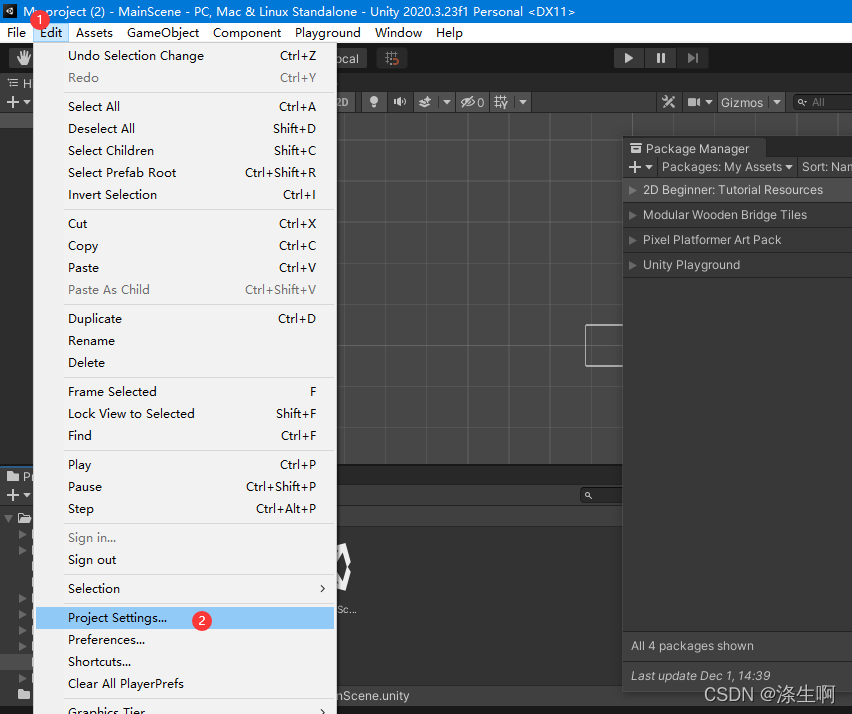Screen dimensions: 852x714
Task: Open the Assets menu
Action: tap(94, 33)
